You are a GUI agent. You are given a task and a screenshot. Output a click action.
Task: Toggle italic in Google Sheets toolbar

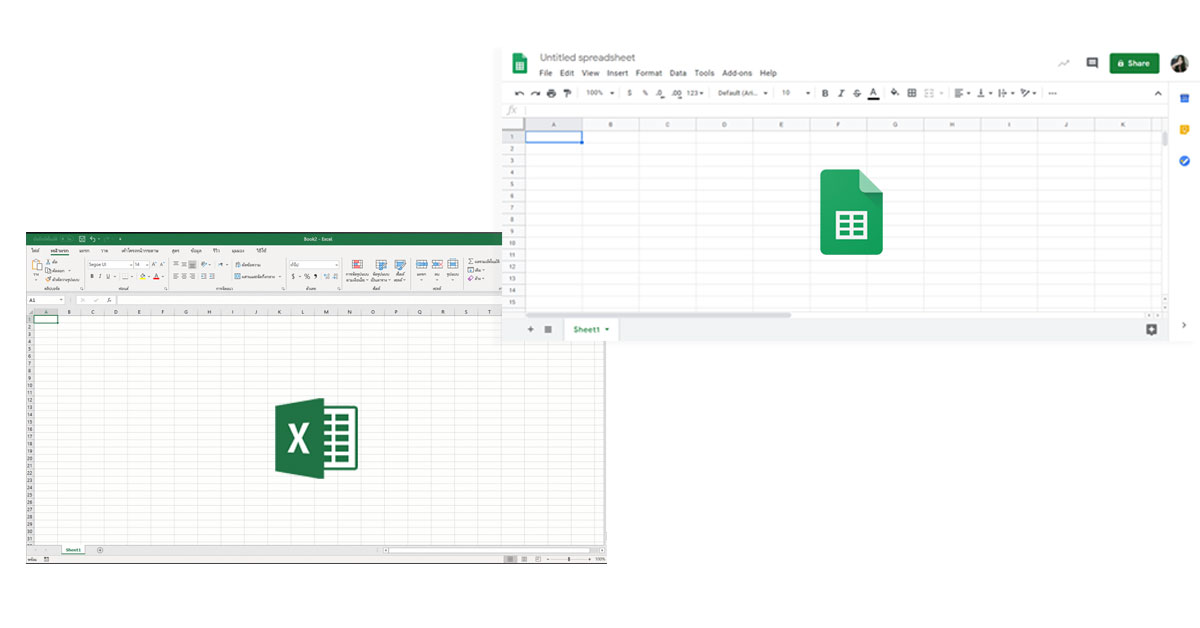(841, 93)
